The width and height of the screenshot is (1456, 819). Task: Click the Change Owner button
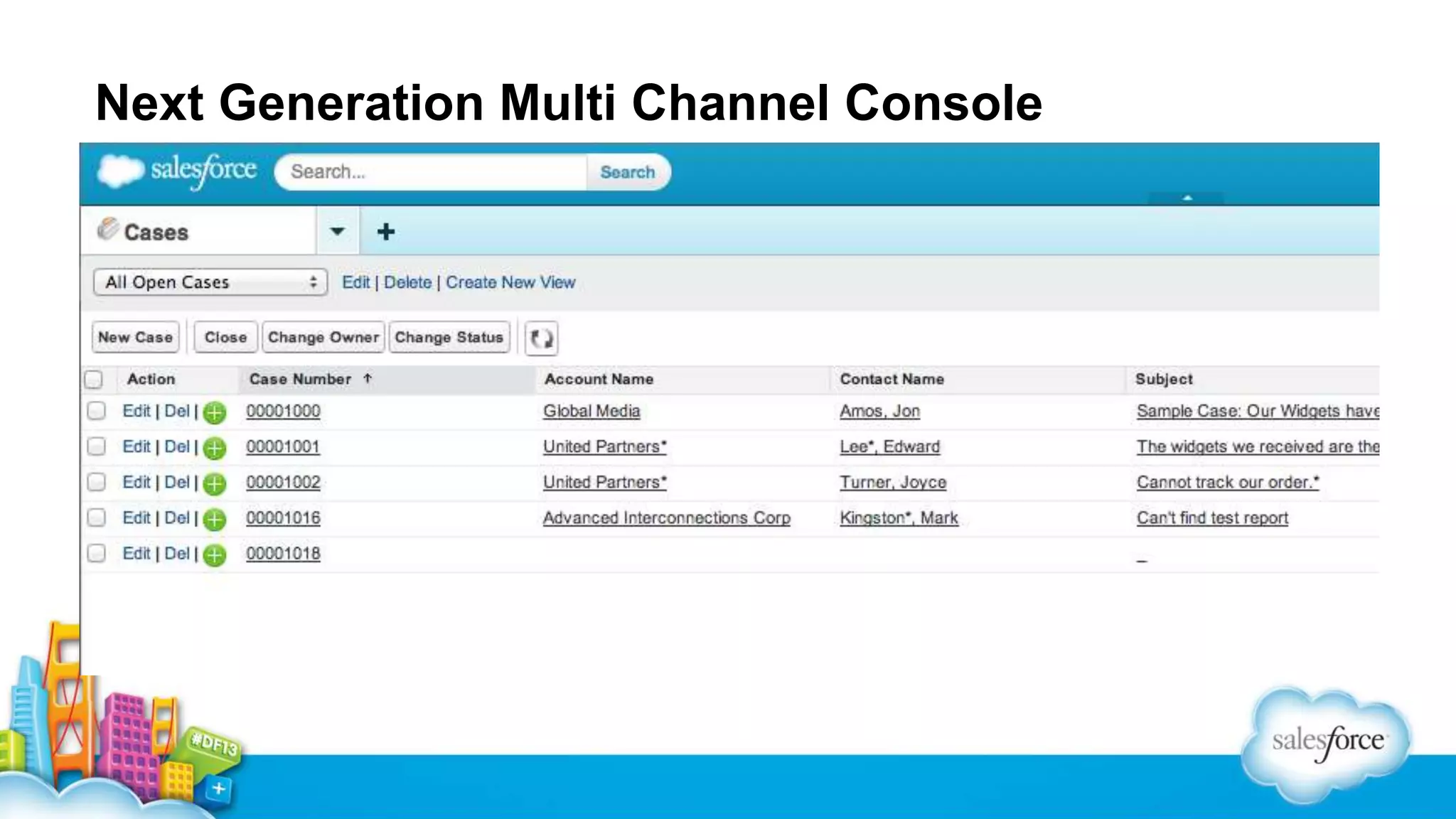[x=323, y=337]
